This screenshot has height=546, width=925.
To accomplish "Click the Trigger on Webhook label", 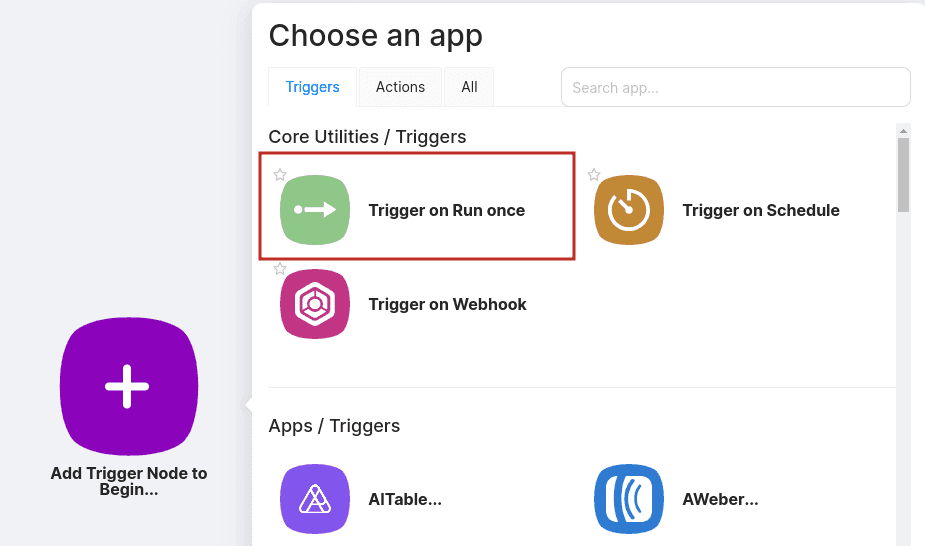I will [447, 304].
